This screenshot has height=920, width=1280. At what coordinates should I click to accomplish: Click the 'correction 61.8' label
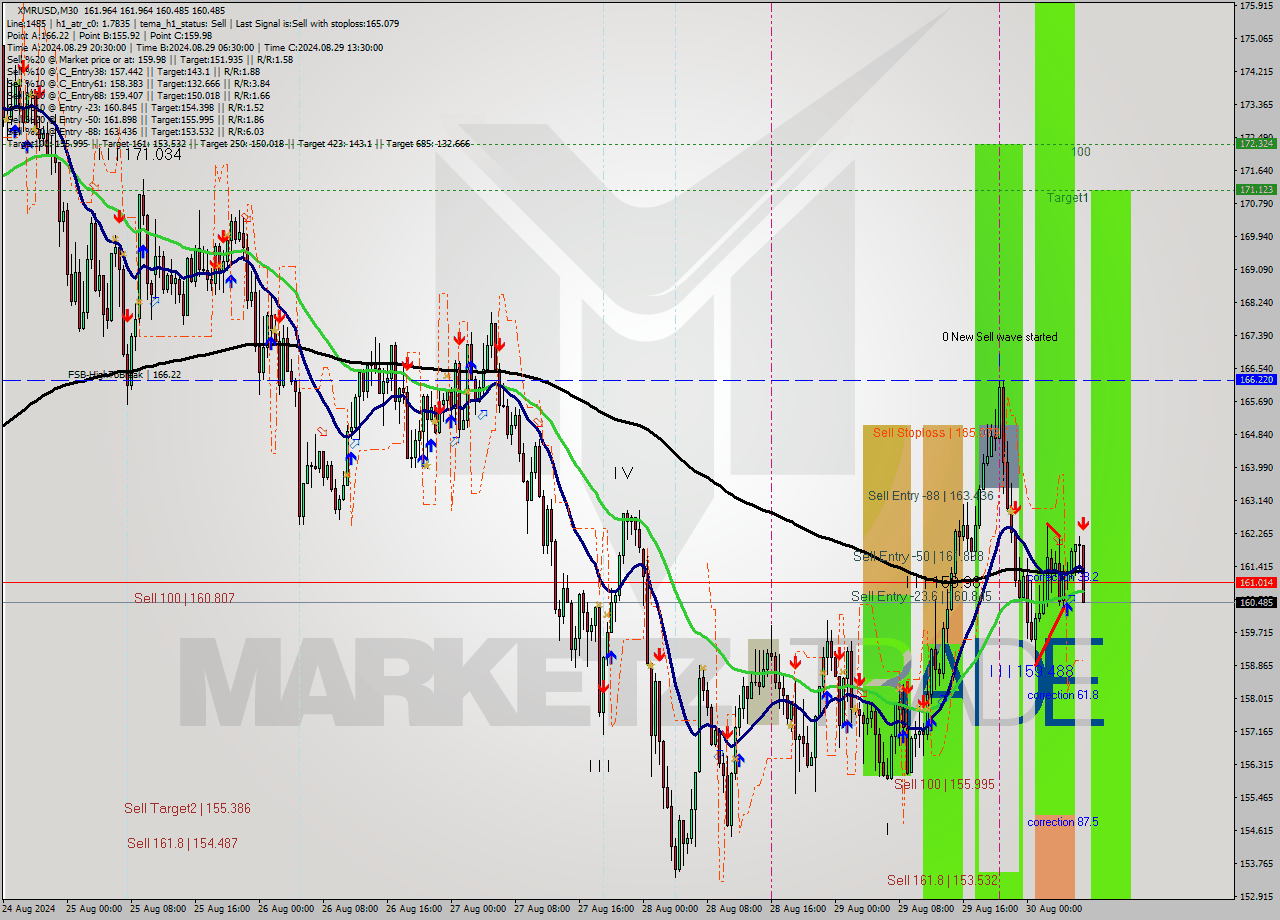[x=1063, y=695]
